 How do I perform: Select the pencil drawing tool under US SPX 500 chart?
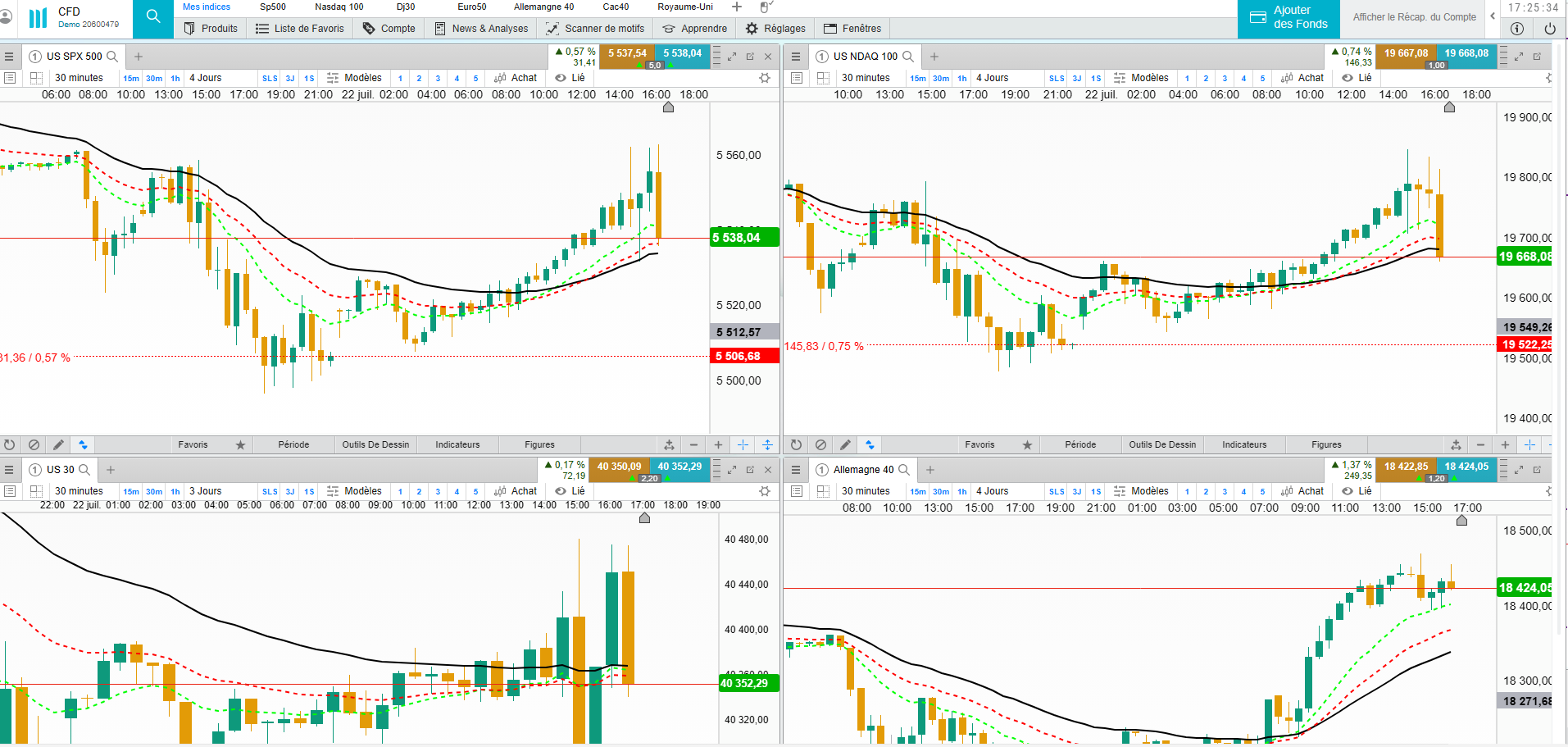point(58,444)
